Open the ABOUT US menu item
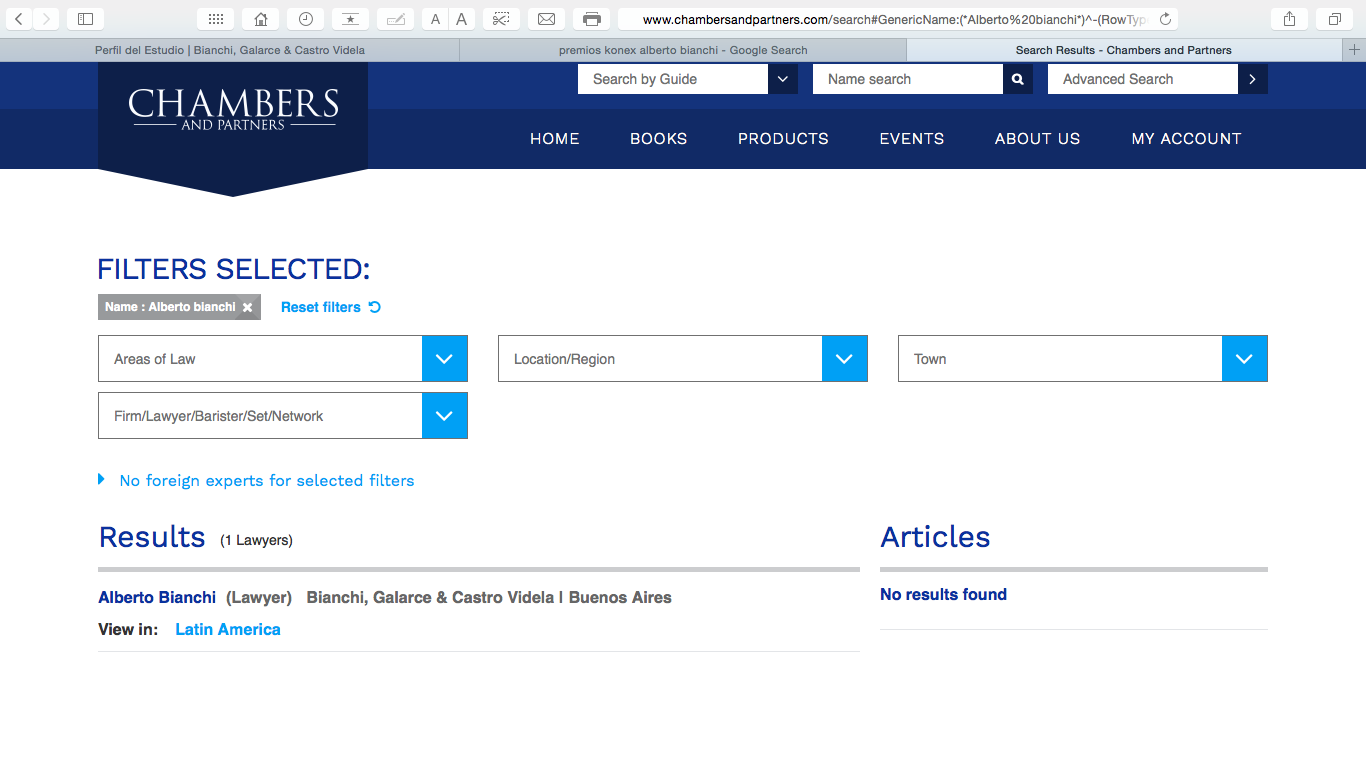The height and width of the screenshot is (768, 1366). coord(1038,139)
